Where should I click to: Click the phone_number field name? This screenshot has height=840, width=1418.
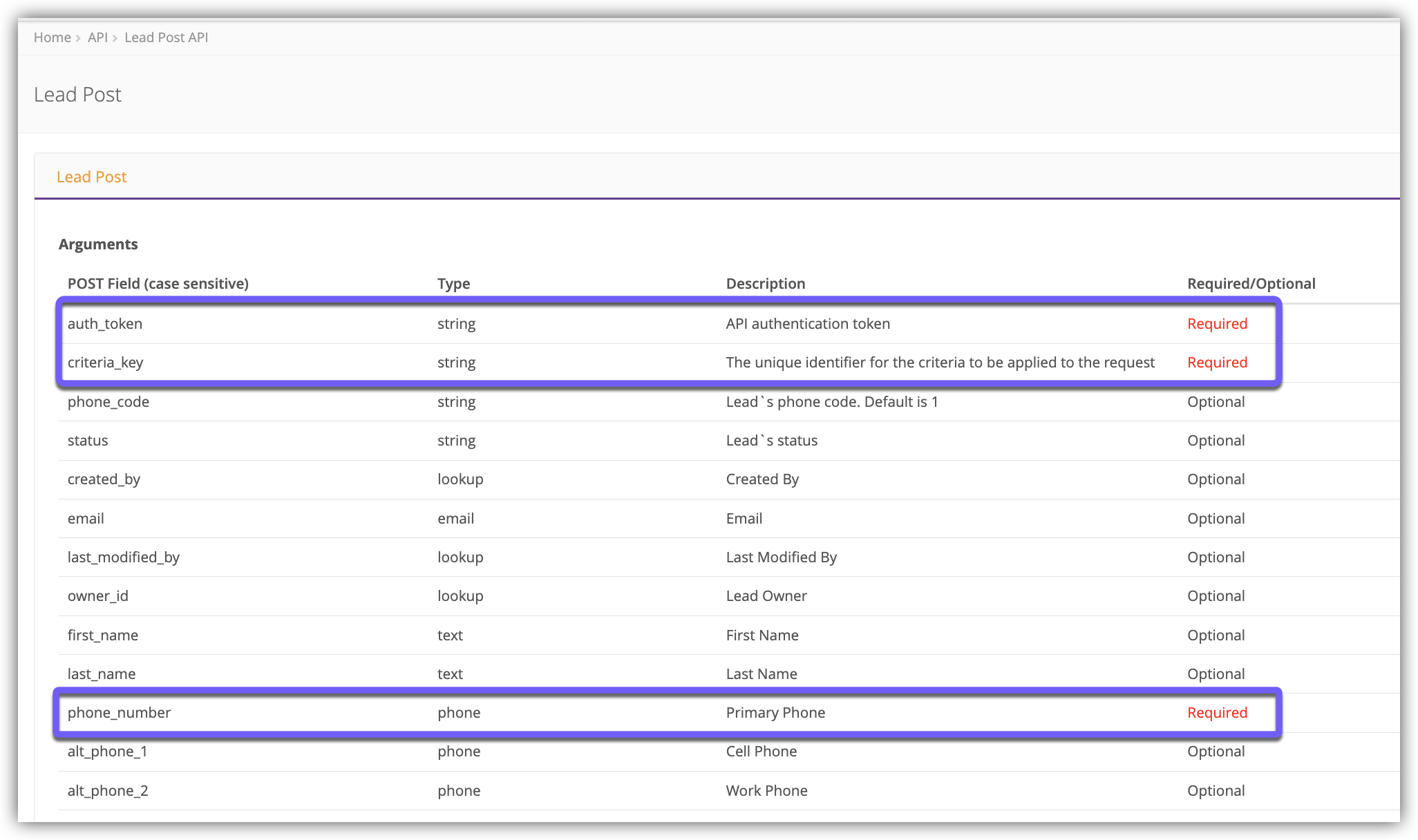point(119,713)
